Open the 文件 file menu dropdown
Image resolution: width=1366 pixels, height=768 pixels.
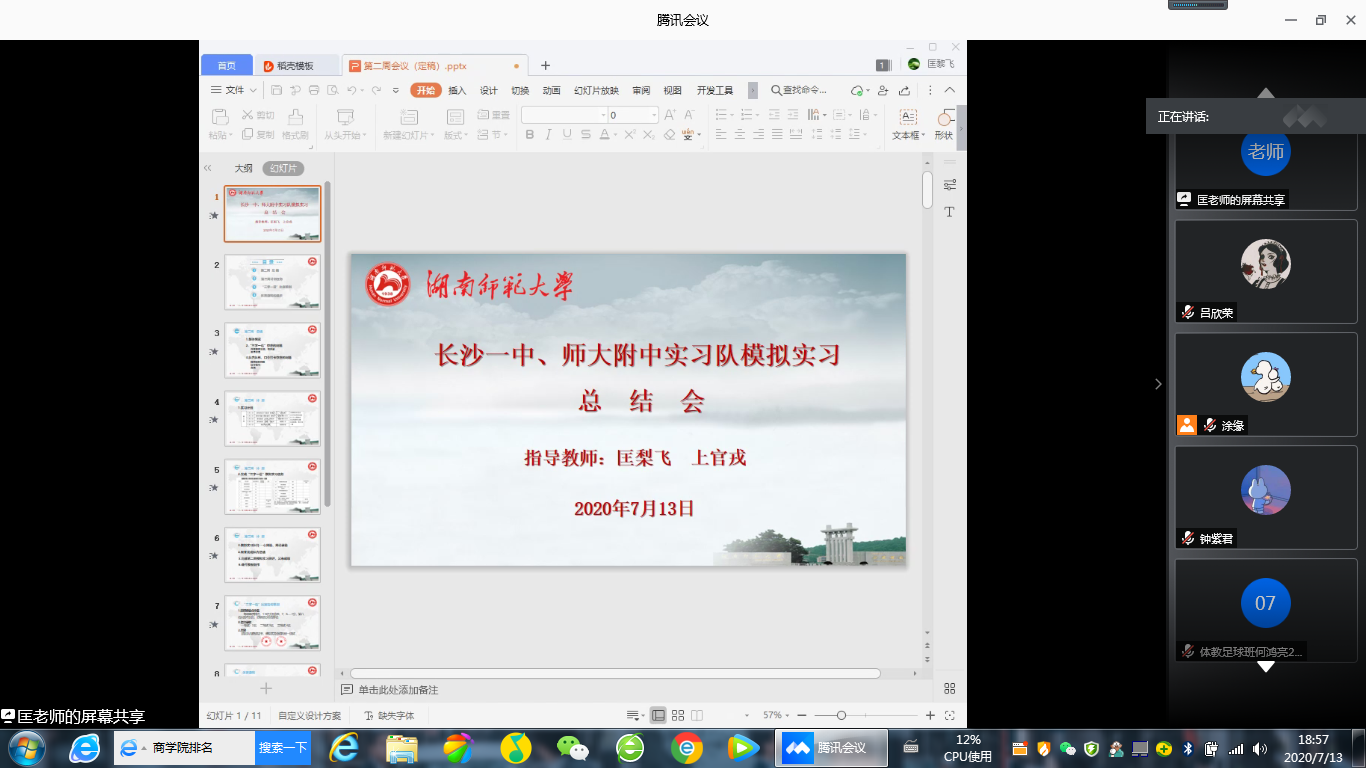pyautogui.click(x=234, y=90)
